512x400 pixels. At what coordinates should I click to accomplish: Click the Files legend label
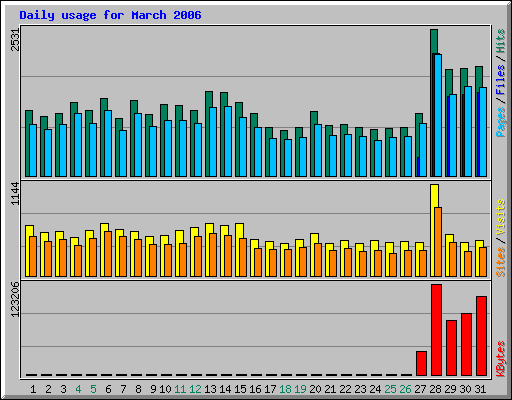point(500,80)
